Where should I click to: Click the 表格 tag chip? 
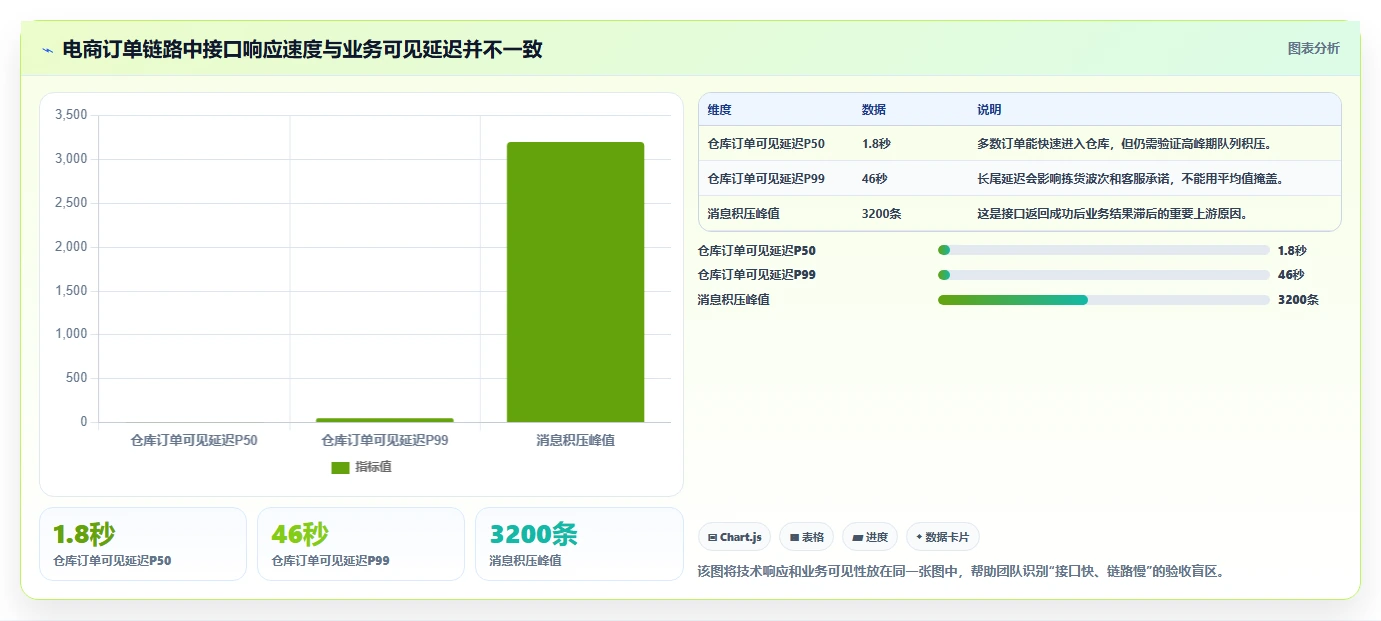pyautogui.click(x=807, y=537)
